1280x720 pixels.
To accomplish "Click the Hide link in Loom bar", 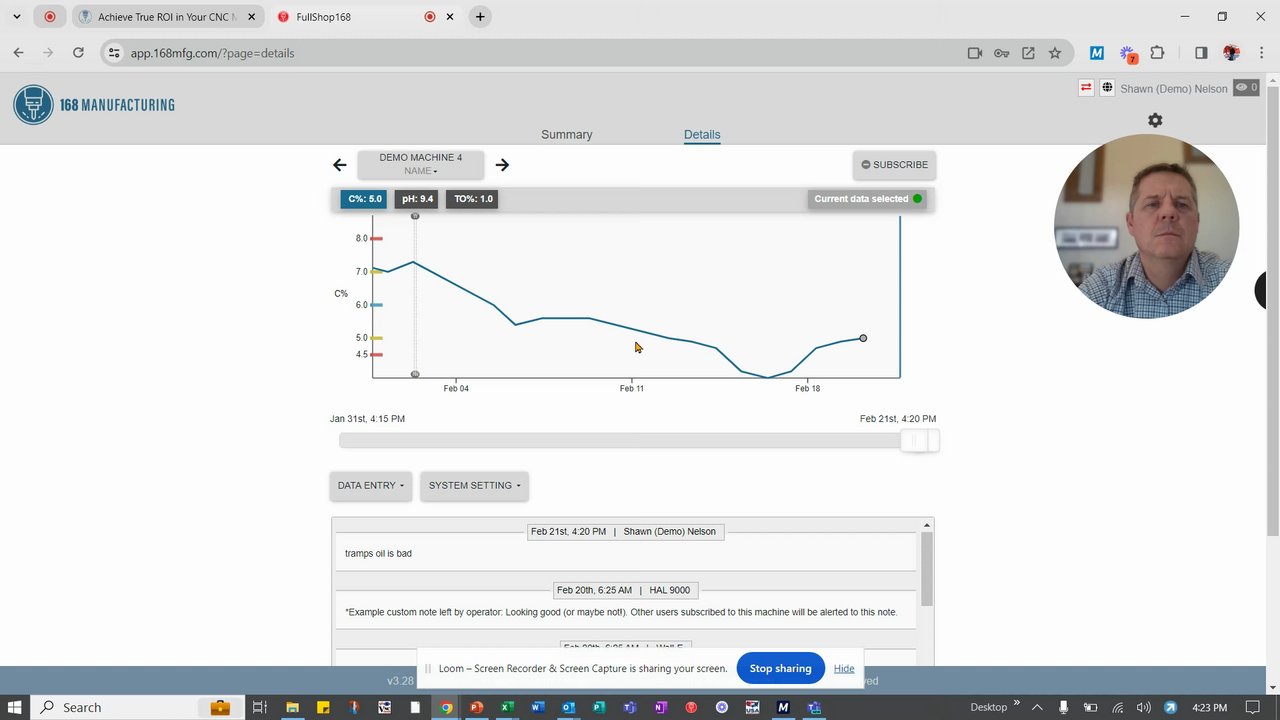I will [x=844, y=669].
